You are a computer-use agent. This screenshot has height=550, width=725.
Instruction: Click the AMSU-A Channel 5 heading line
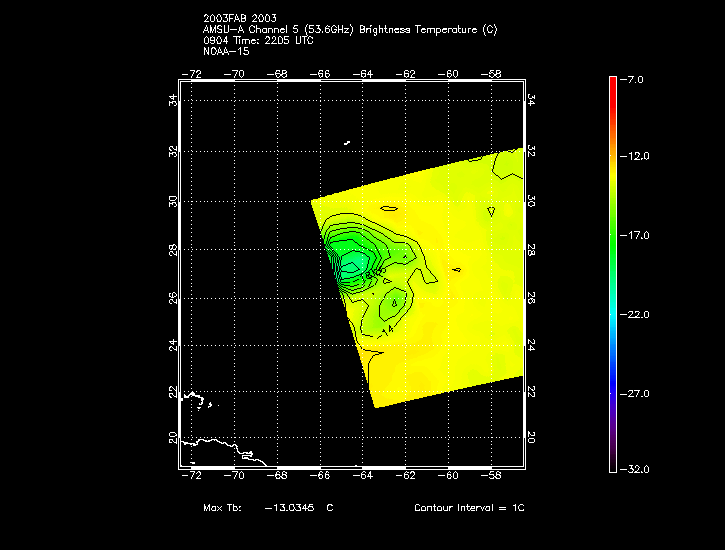coord(349,30)
